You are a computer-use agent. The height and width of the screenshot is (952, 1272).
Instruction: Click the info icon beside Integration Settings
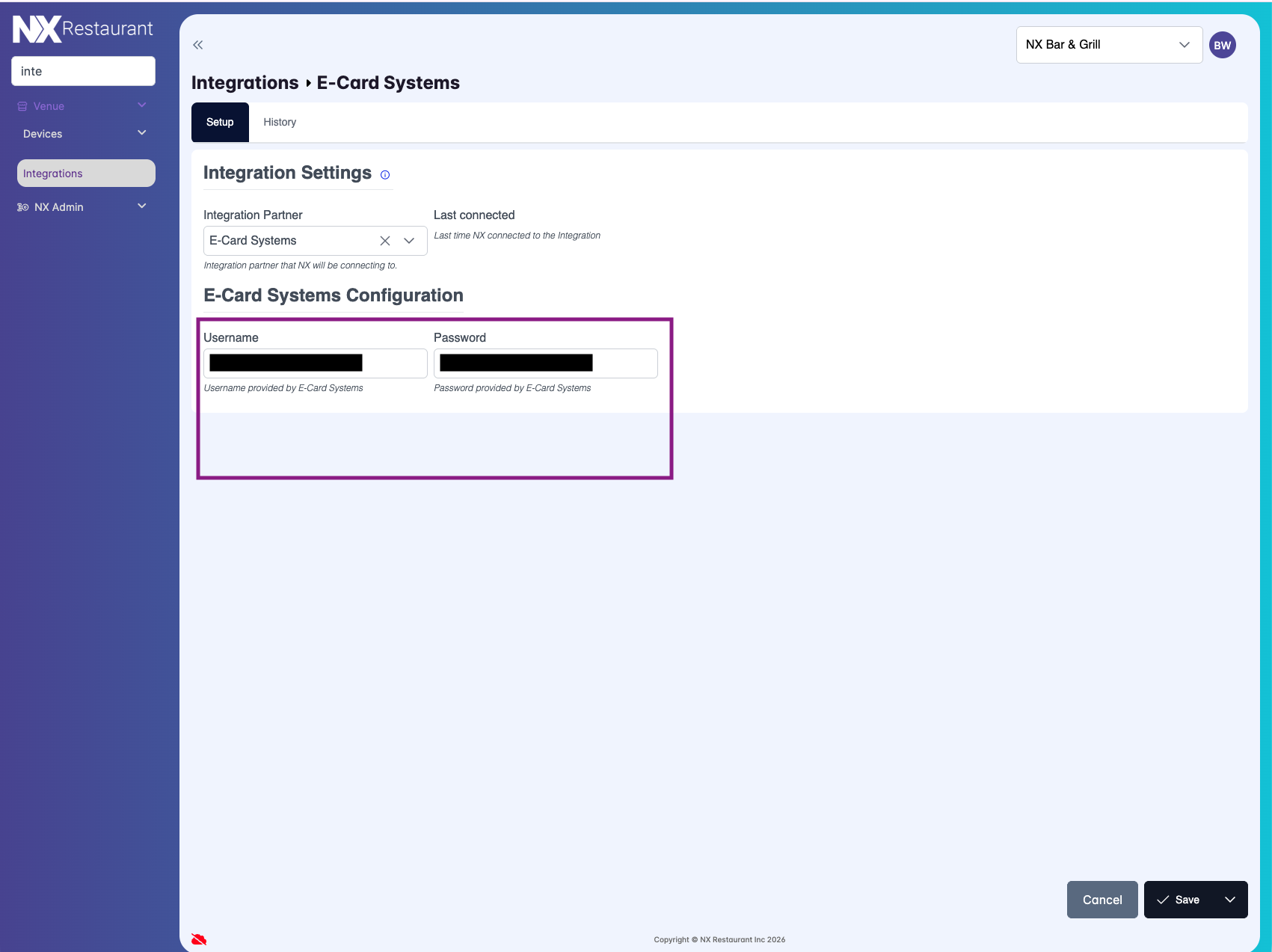pyautogui.click(x=385, y=175)
